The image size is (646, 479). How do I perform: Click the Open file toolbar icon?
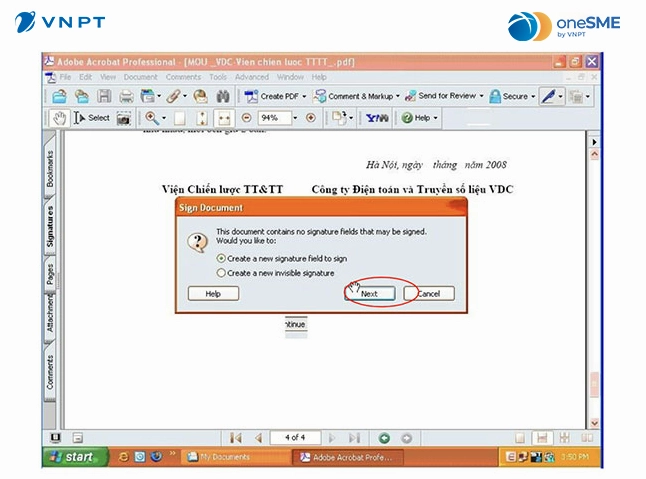[60, 96]
